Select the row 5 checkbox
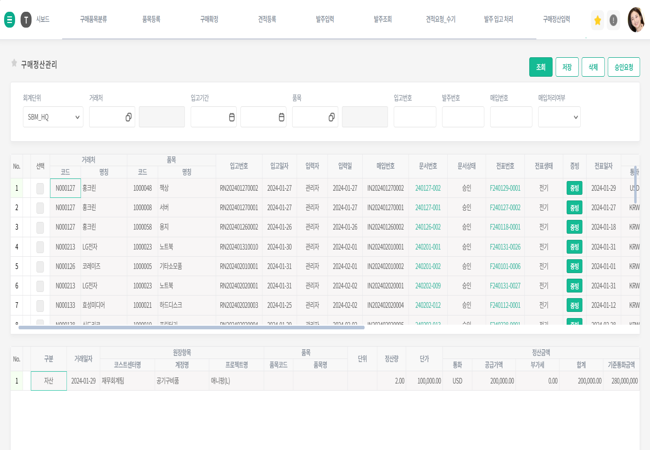 pyautogui.click(x=40, y=266)
